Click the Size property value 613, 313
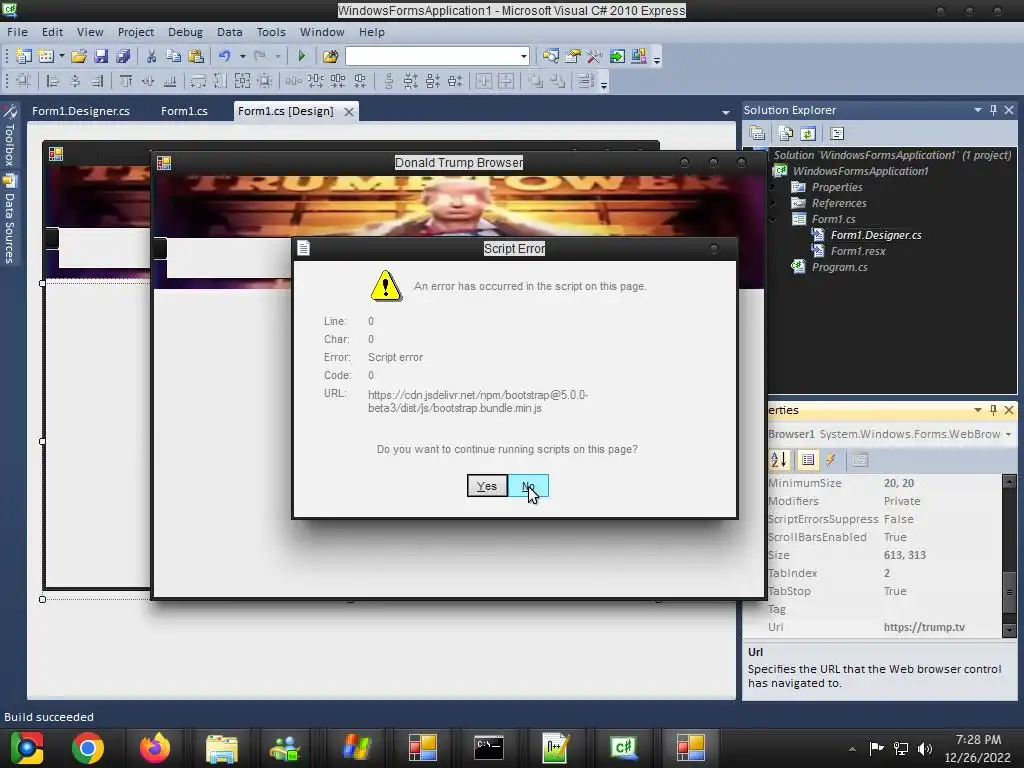Screen dimensions: 1024x768 click(x=904, y=555)
